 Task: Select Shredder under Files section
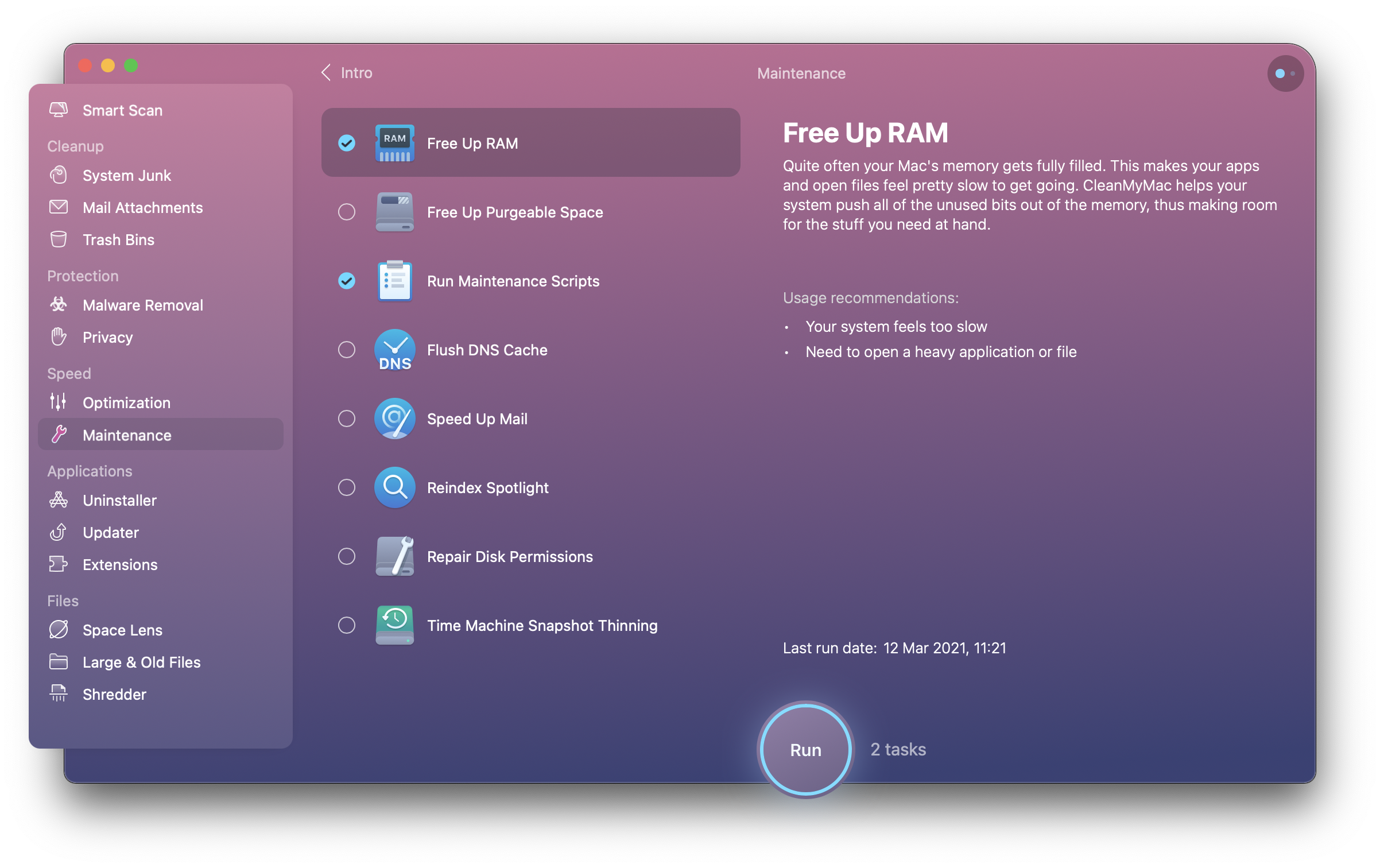click(114, 693)
